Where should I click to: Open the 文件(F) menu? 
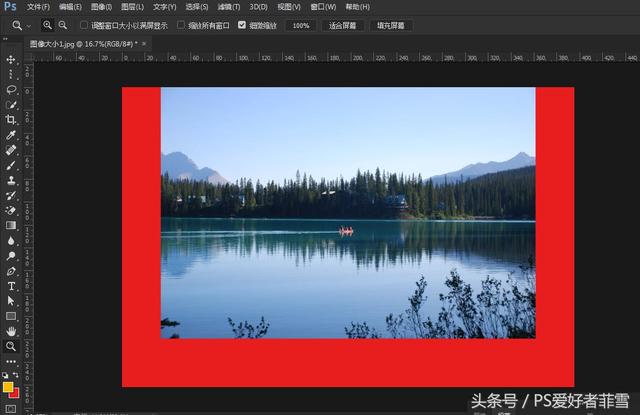click(38, 7)
